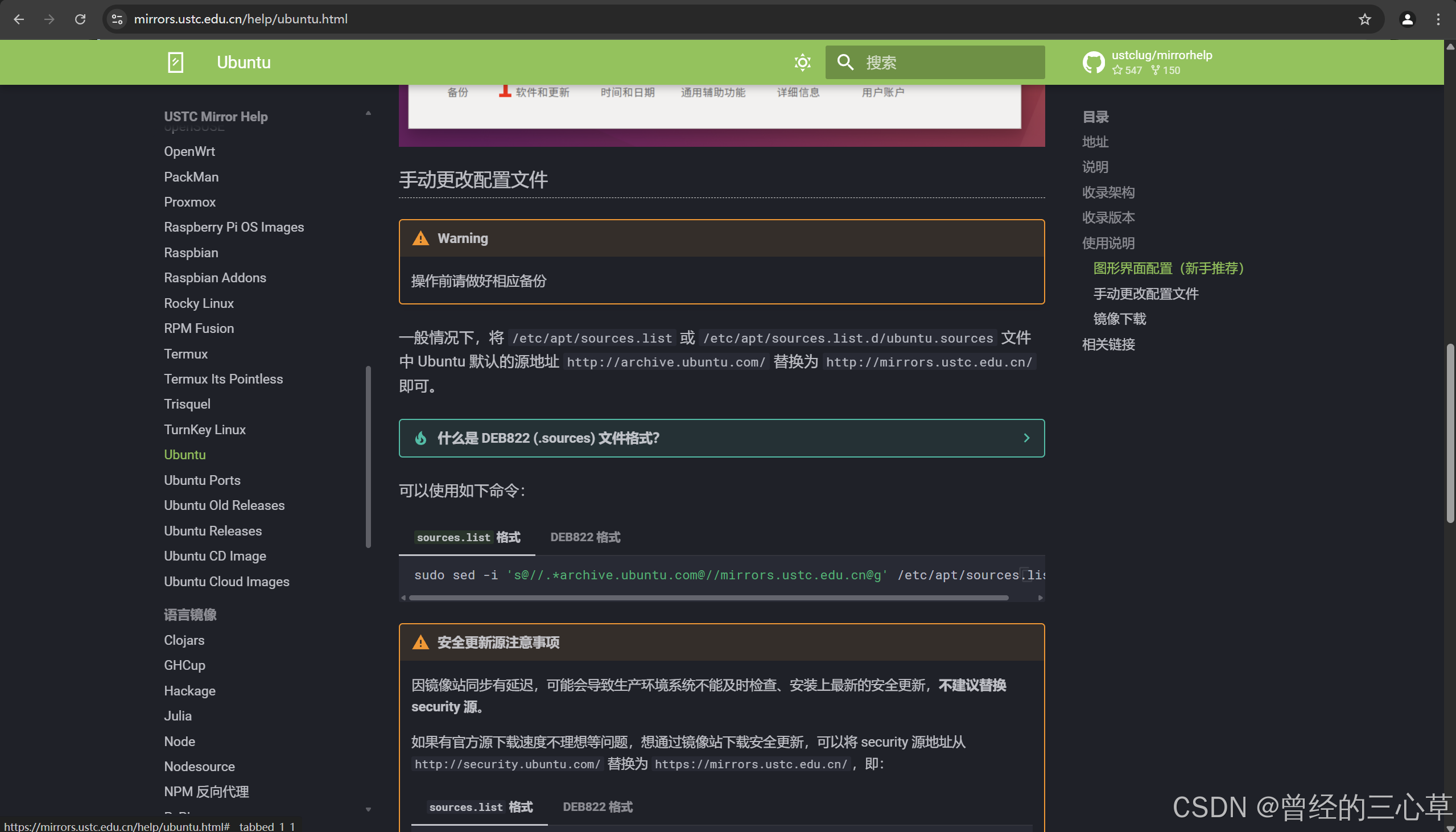Reload the page with refresh icon
Image resolution: width=1456 pixels, height=832 pixels.
80,19
